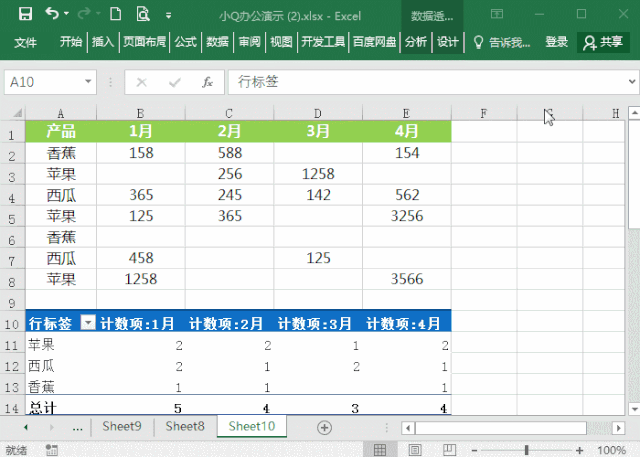Click the Ribbon Display Options icon
This screenshot has width=640, height=457.
(497, 14)
